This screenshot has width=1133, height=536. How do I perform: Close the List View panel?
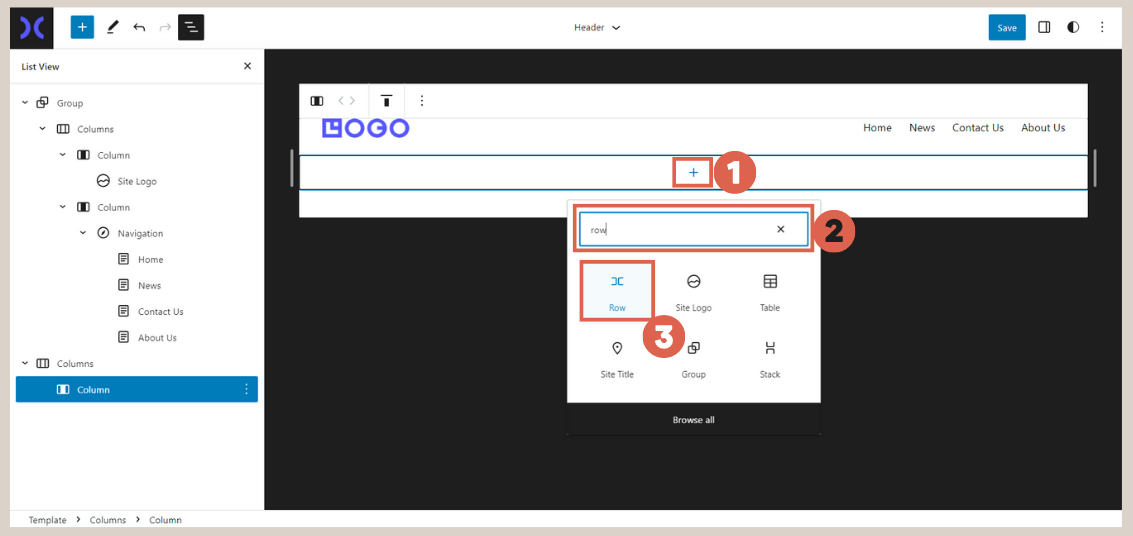247,66
